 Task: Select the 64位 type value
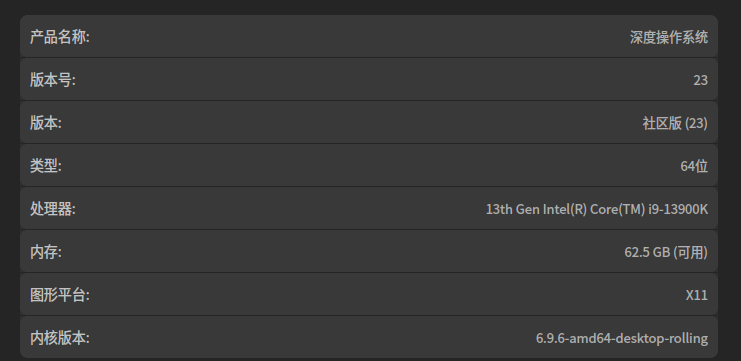click(694, 166)
